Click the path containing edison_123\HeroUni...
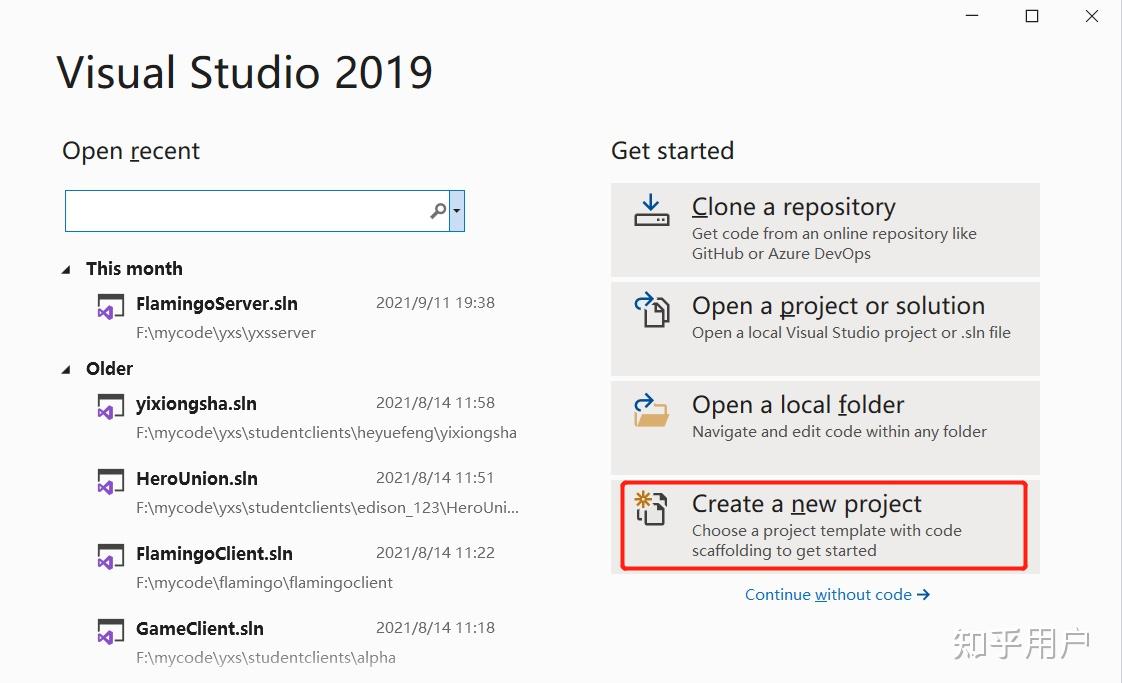Image resolution: width=1122 pixels, height=683 pixels. click(x=328, y=508)
